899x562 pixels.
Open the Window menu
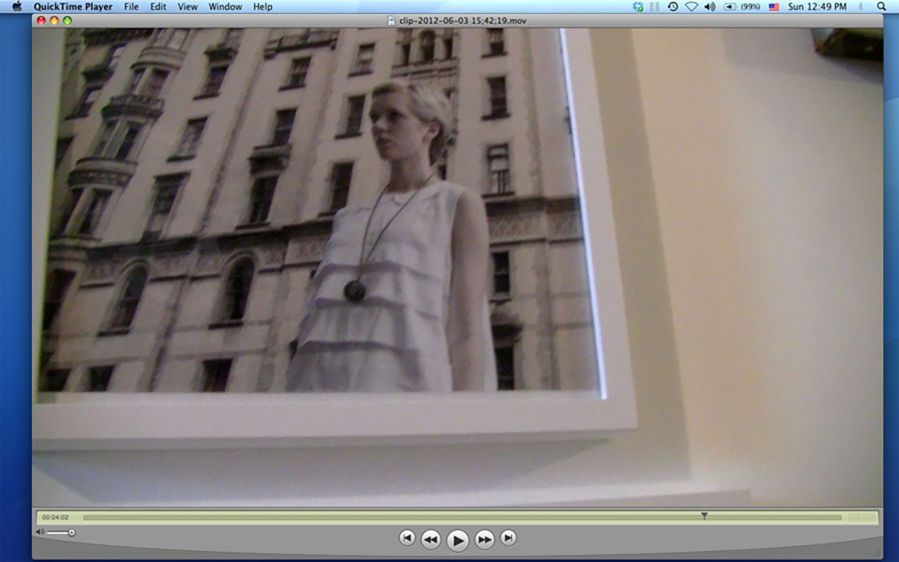click(225, 7)
